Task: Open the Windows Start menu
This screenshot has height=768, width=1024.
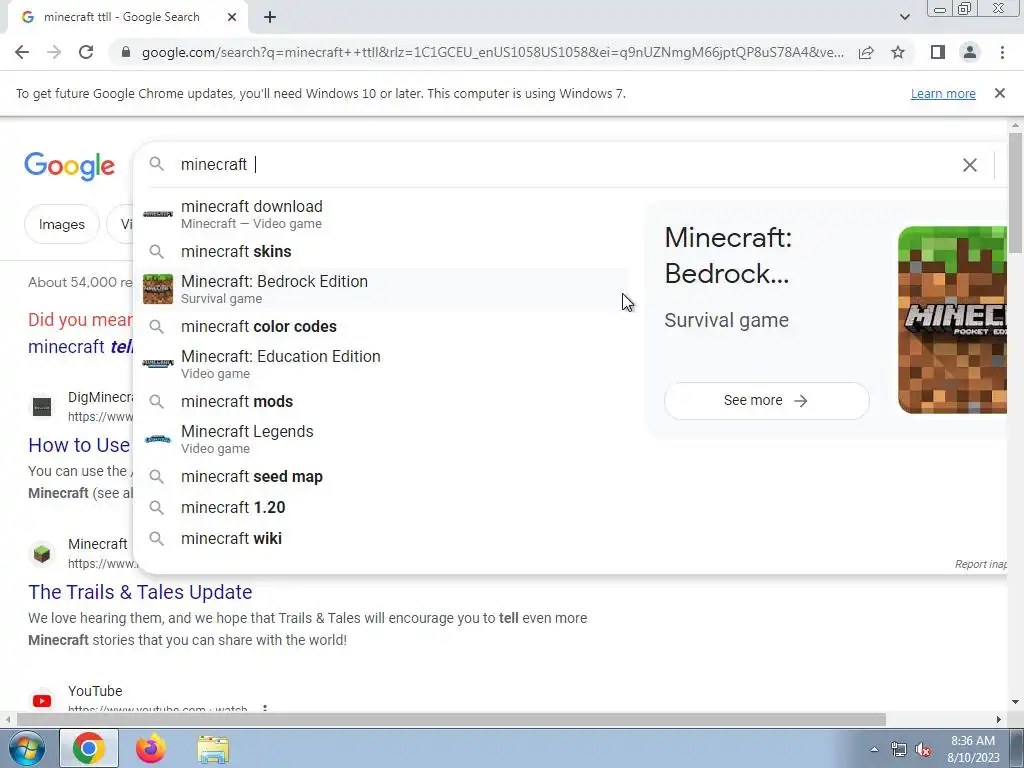Action: (x=27, y=748)
